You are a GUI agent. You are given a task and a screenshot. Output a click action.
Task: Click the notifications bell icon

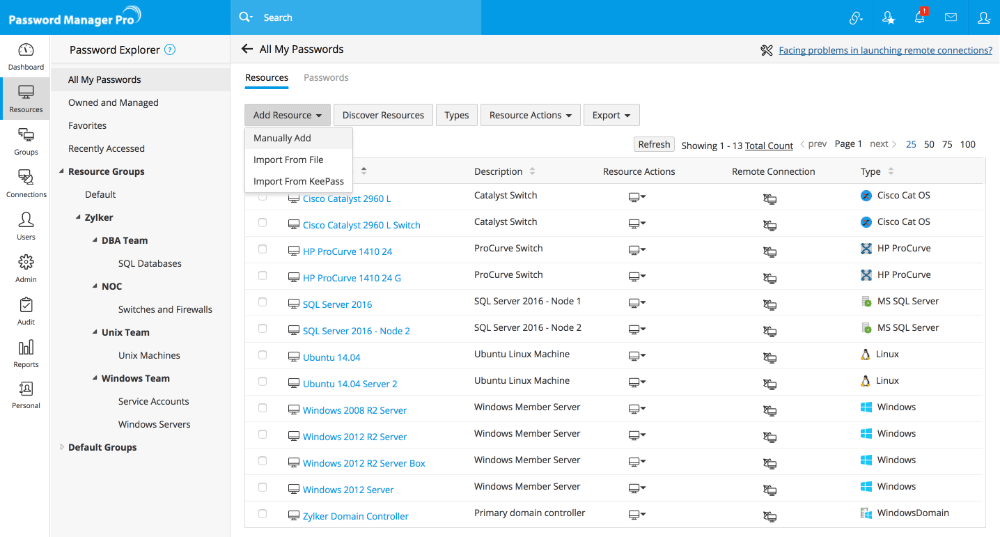919,17
